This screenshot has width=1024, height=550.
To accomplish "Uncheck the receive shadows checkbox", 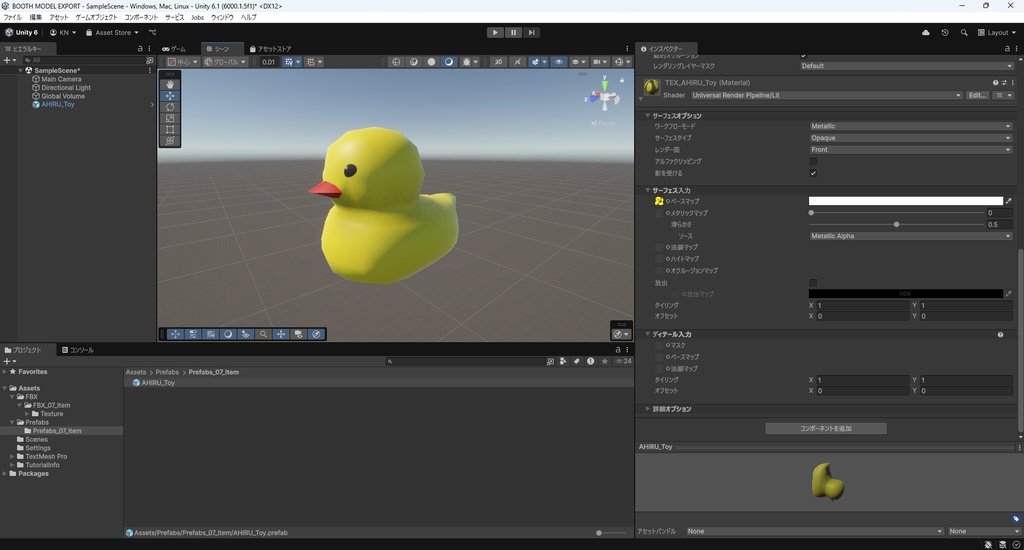I will pyautogui.click(x=813, y=173).
